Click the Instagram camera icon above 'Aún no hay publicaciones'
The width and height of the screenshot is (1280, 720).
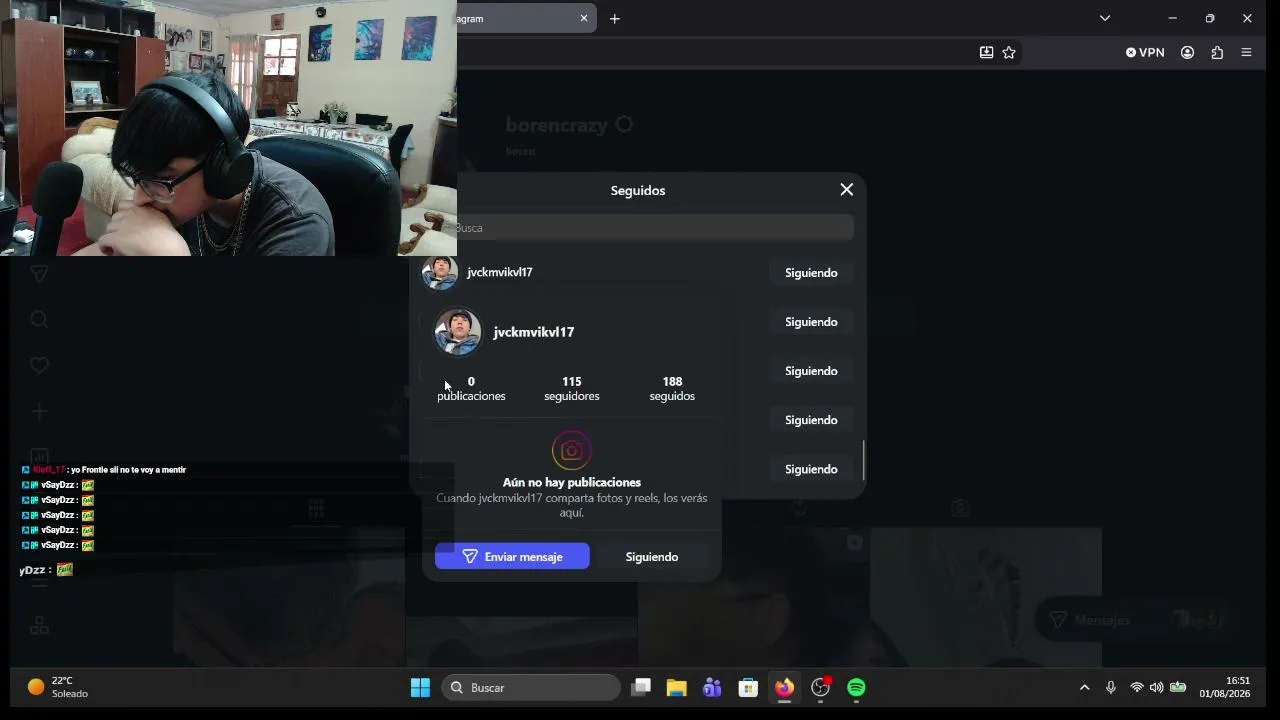pos(572,451)
